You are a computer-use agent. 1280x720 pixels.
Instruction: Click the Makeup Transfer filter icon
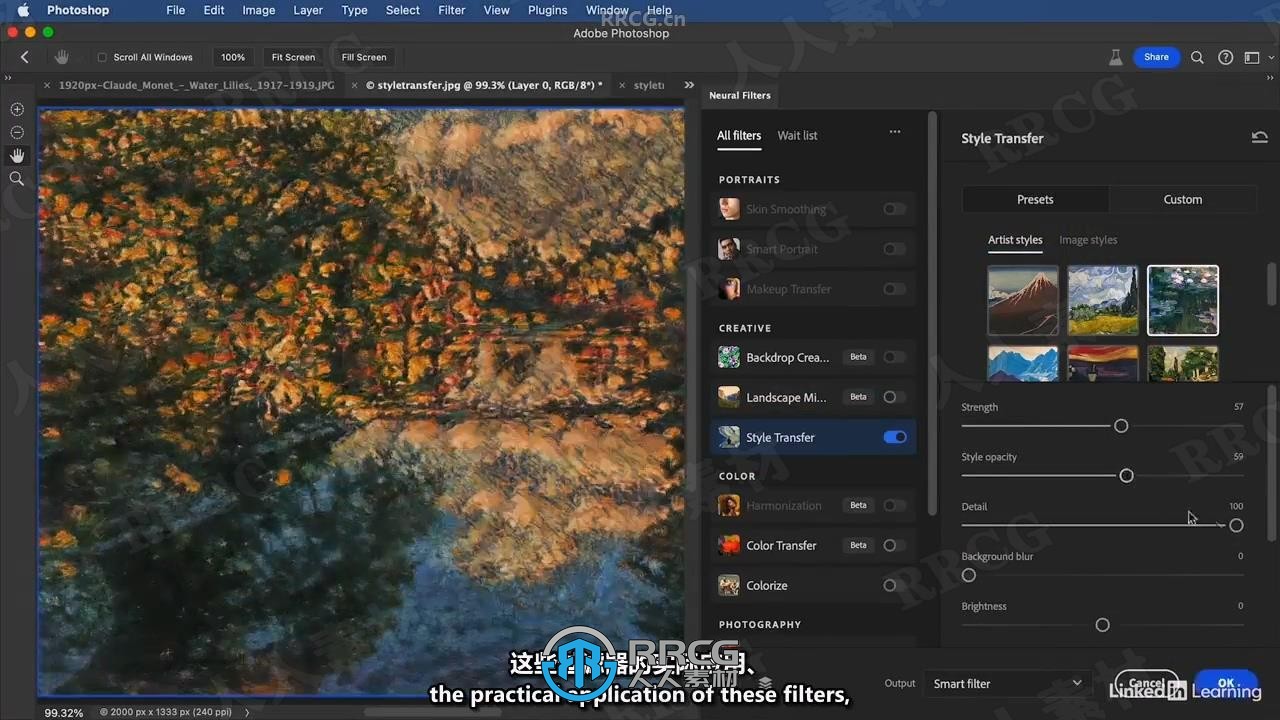click(729, 289)
